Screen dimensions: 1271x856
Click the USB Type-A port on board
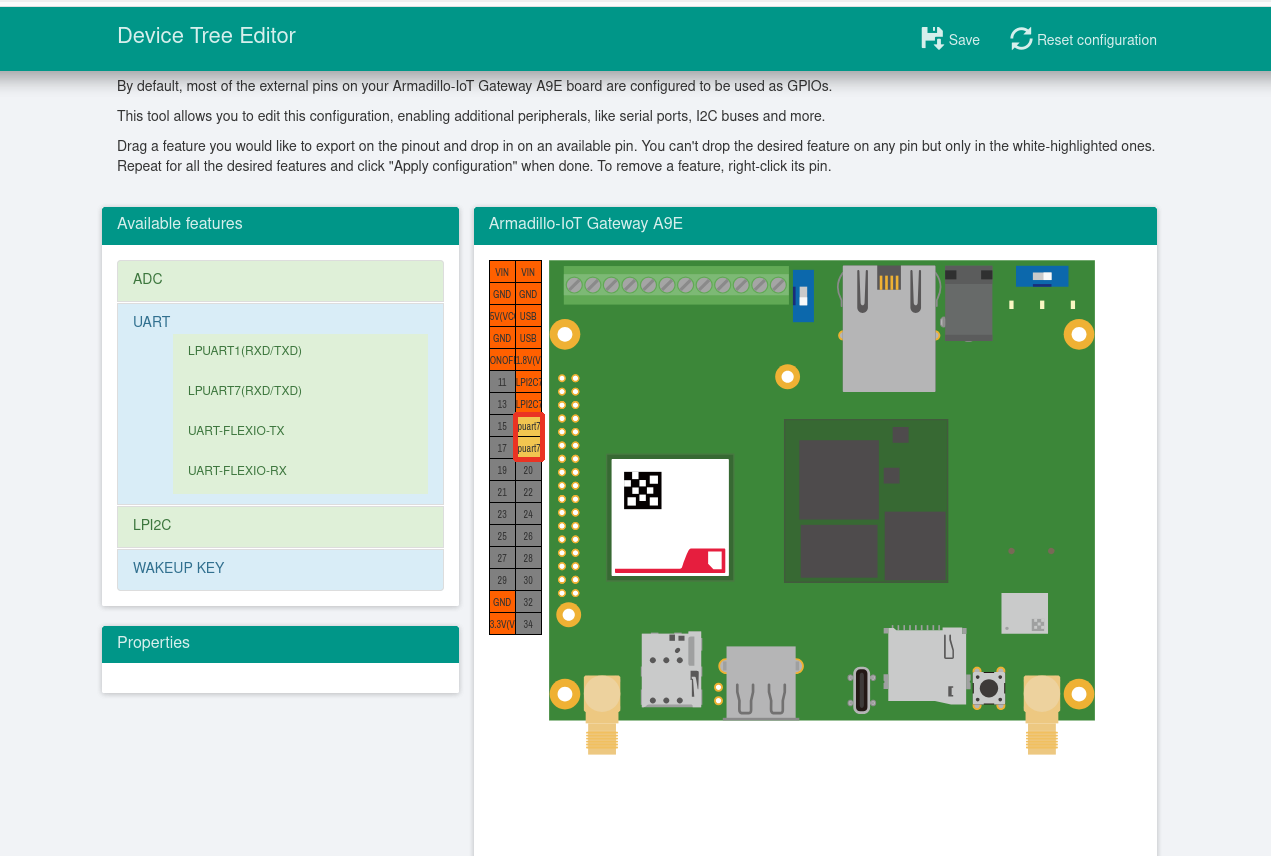pos(761,683)
